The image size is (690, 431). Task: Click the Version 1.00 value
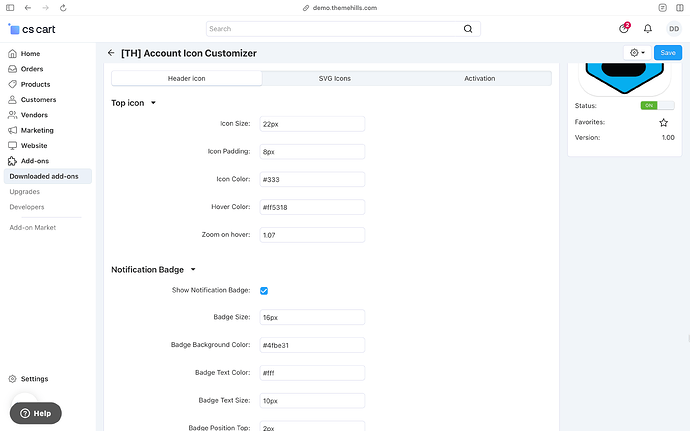668,138
